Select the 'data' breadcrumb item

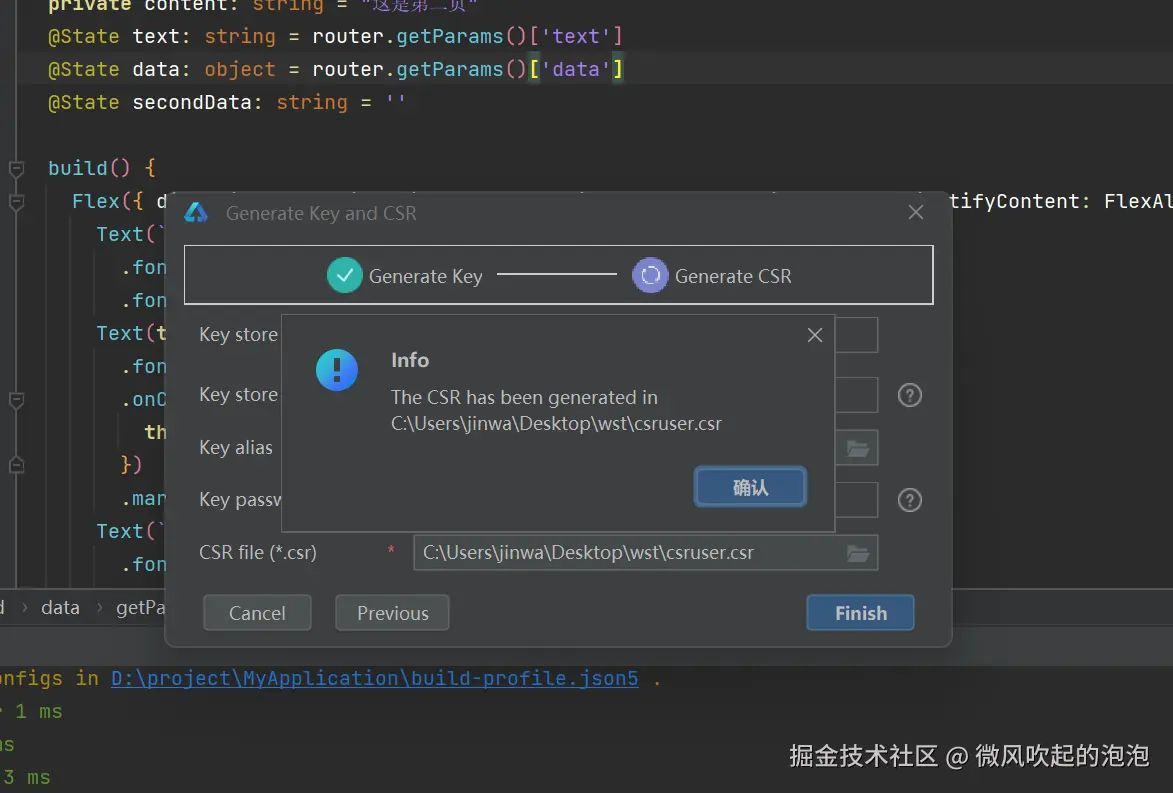(60, 607)
